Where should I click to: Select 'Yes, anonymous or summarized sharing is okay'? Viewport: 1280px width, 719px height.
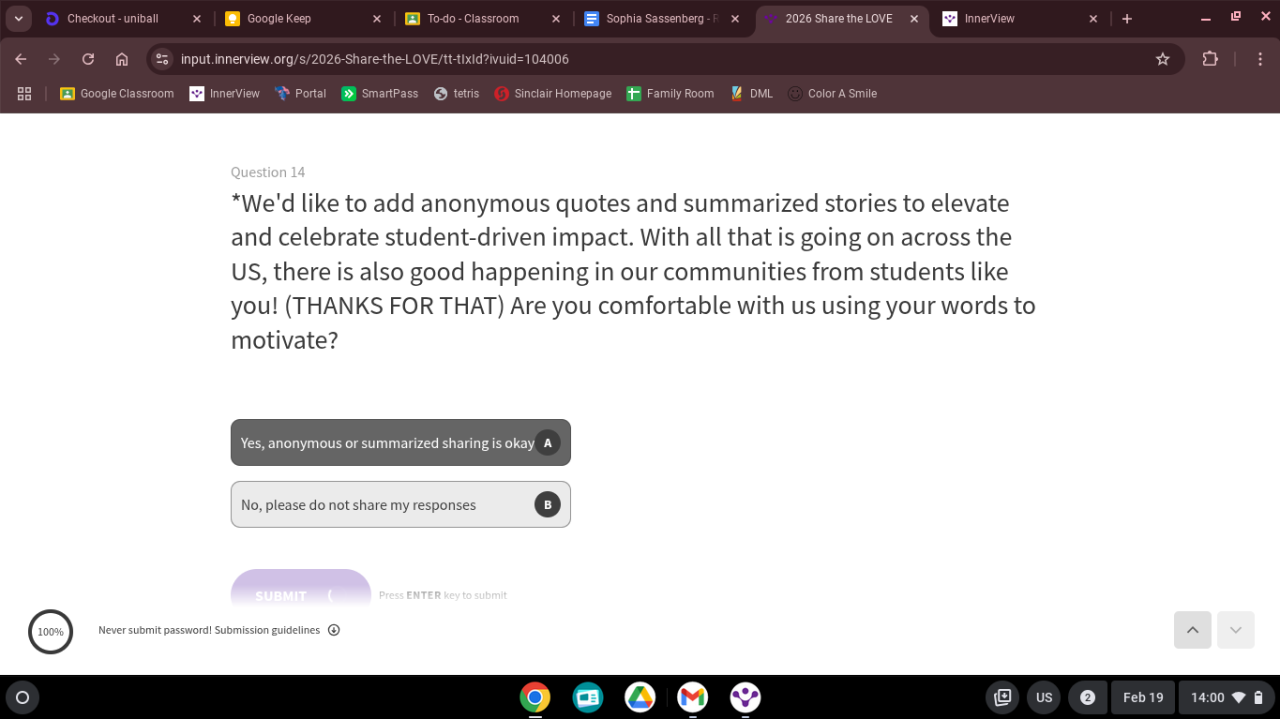click(400, 443)
